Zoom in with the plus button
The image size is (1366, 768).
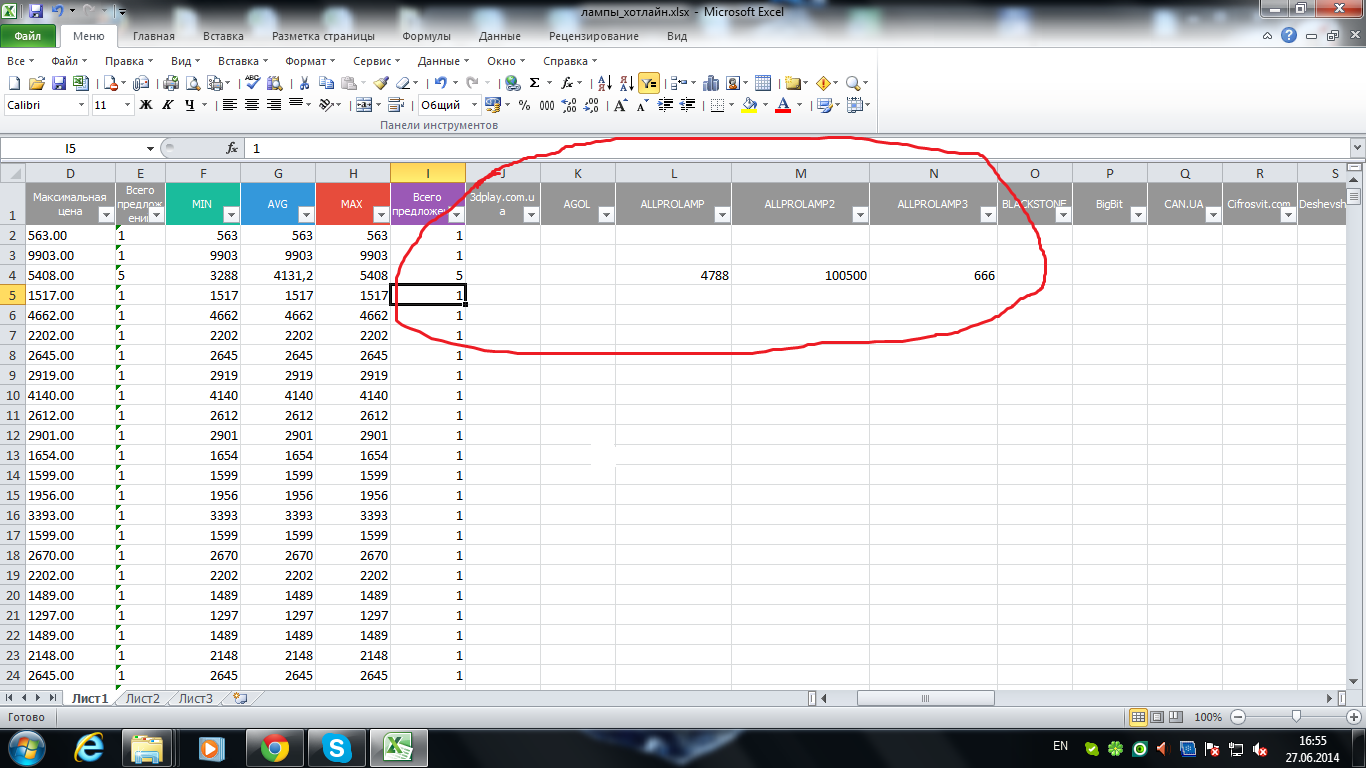tap(1353, 717)
